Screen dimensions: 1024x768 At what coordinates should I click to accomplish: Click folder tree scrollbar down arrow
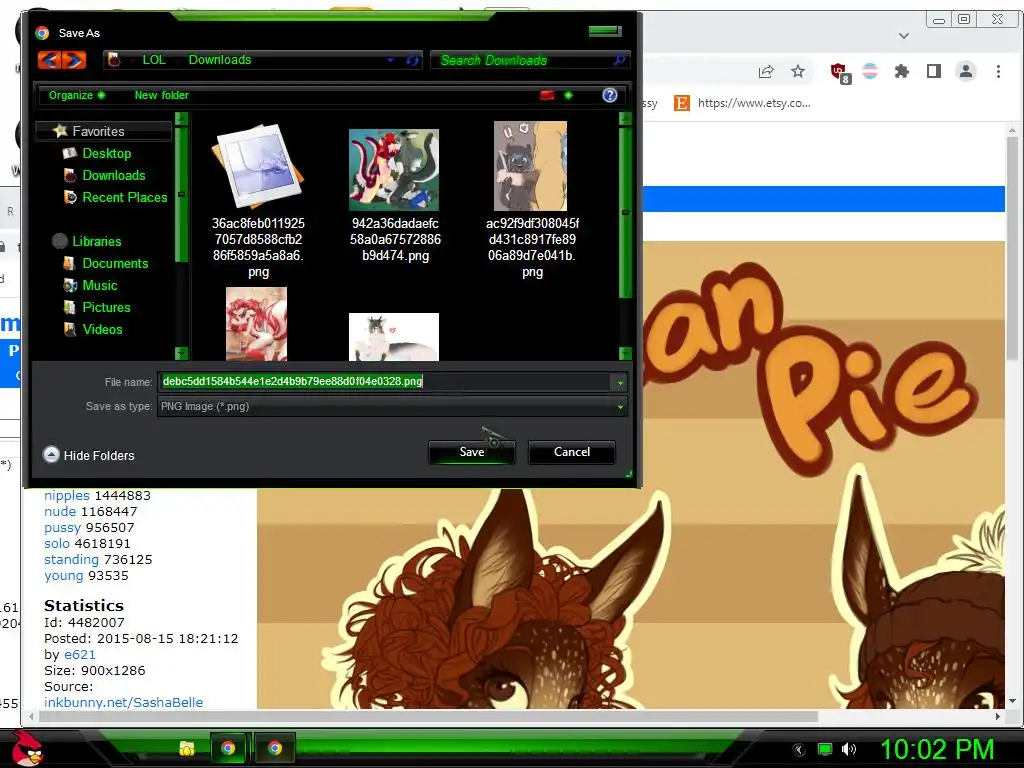182,353
